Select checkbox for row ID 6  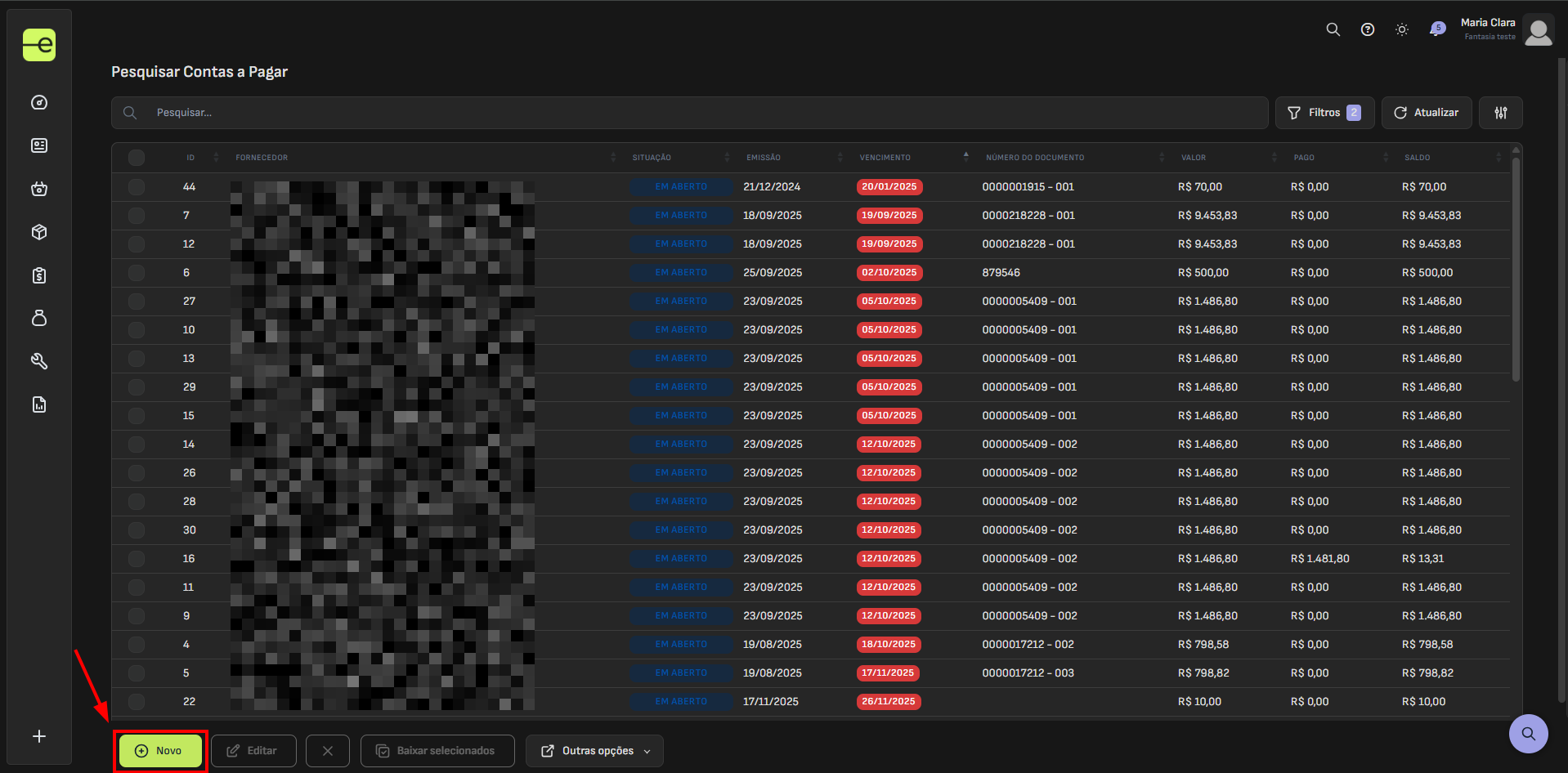point(137,273)
